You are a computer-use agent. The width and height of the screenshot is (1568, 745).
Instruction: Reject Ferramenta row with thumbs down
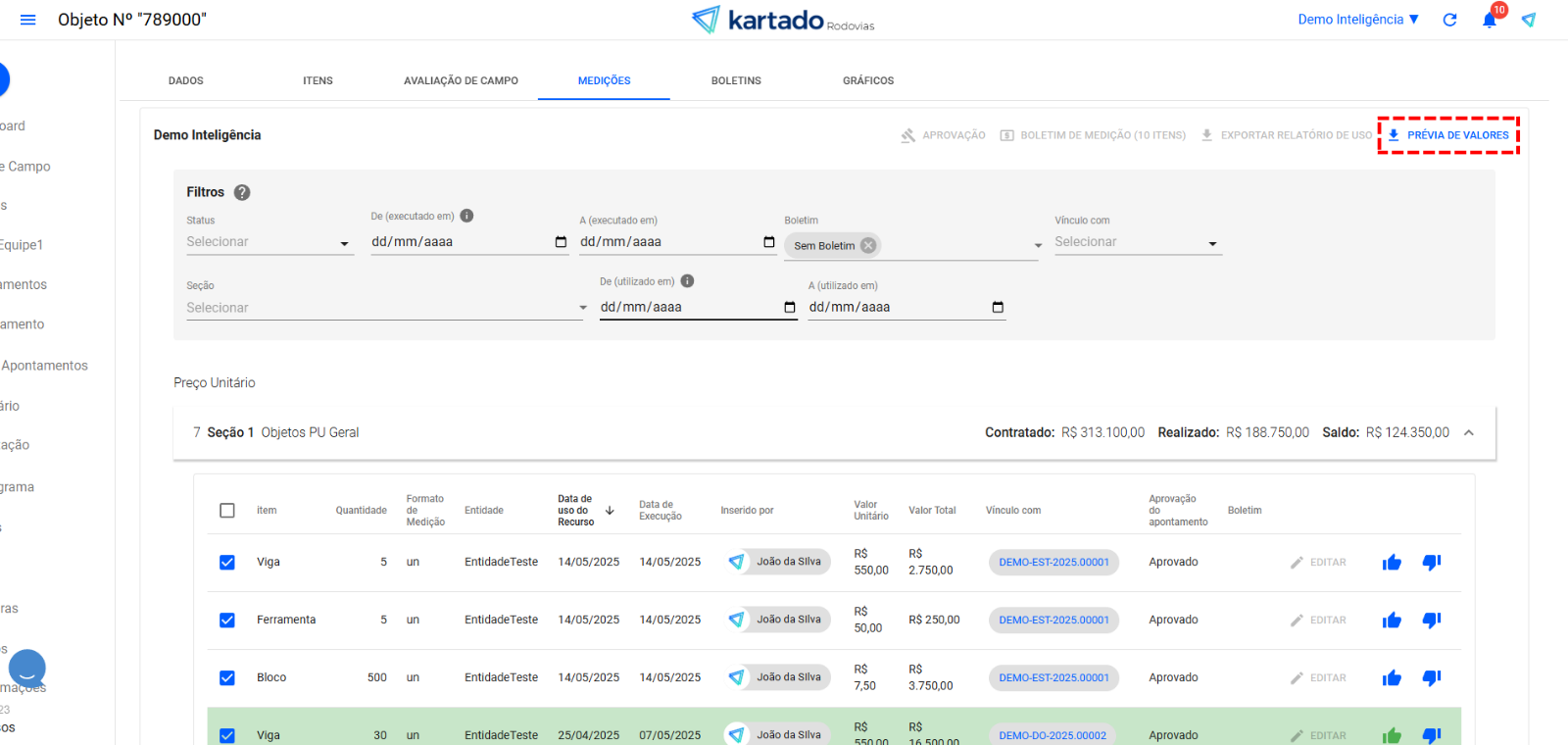pos(1431,621)
